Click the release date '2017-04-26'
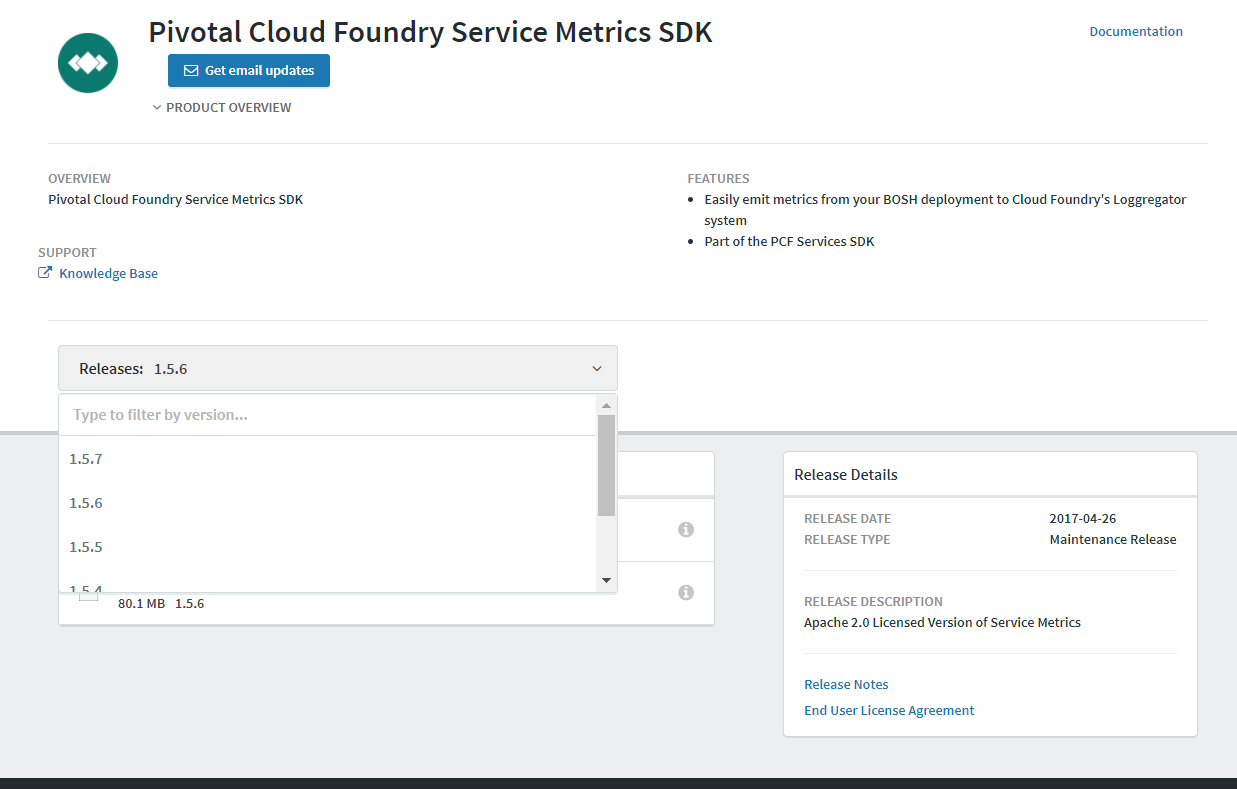This screenshot has height=789, width=1237. pos(1083,519)
